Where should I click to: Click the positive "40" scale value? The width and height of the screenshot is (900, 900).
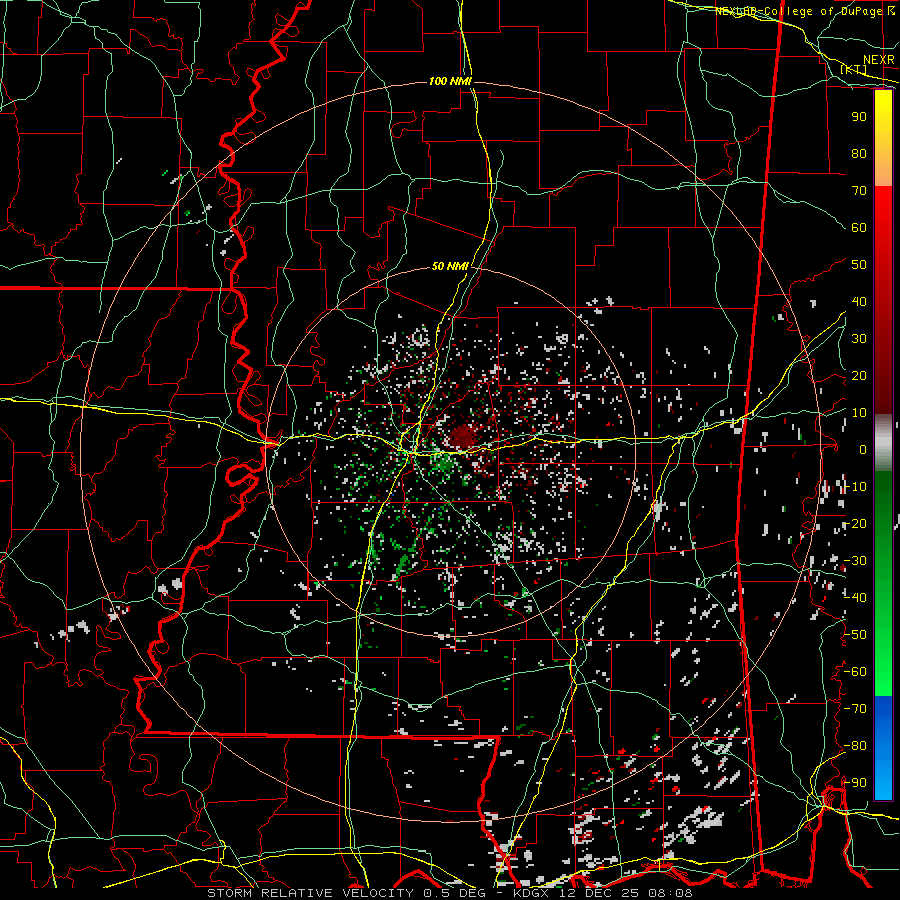[x=859, y=302]
